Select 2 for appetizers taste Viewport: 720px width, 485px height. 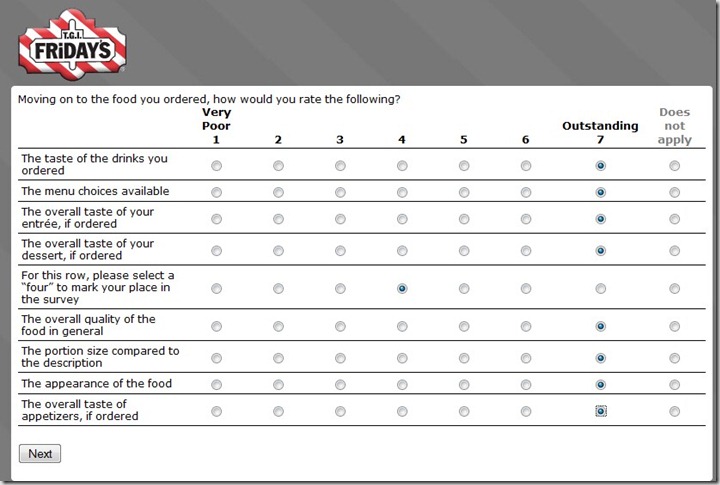click(278, 411)
